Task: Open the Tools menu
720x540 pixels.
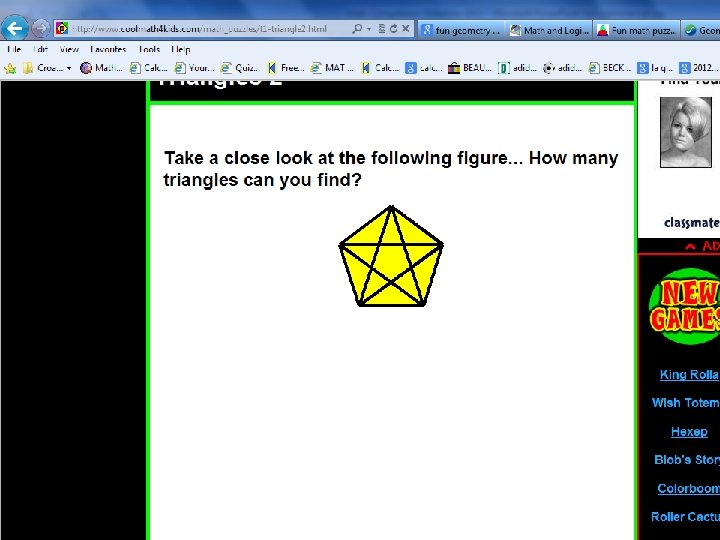Action: pos(149,49)
